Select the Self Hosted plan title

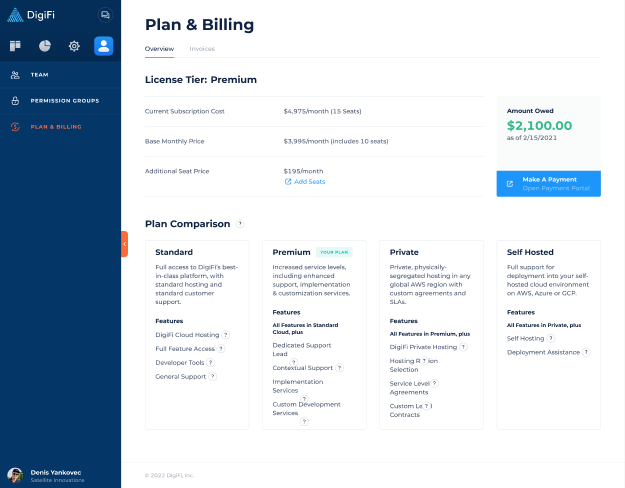click(x=530, y=252)
